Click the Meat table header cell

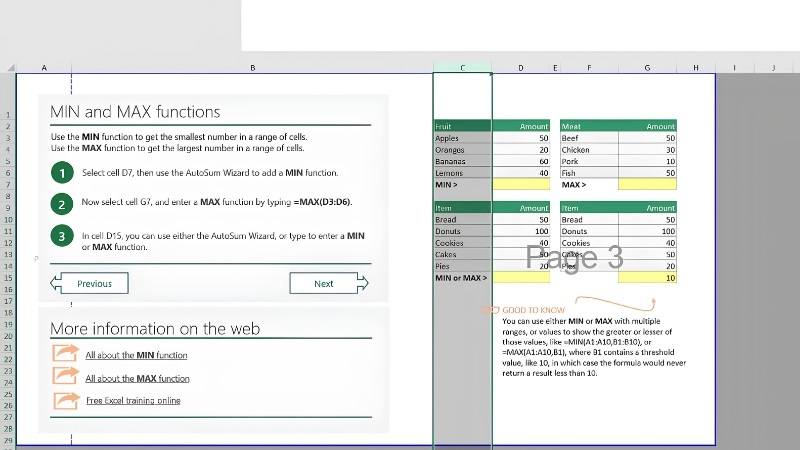click(589, 126)
